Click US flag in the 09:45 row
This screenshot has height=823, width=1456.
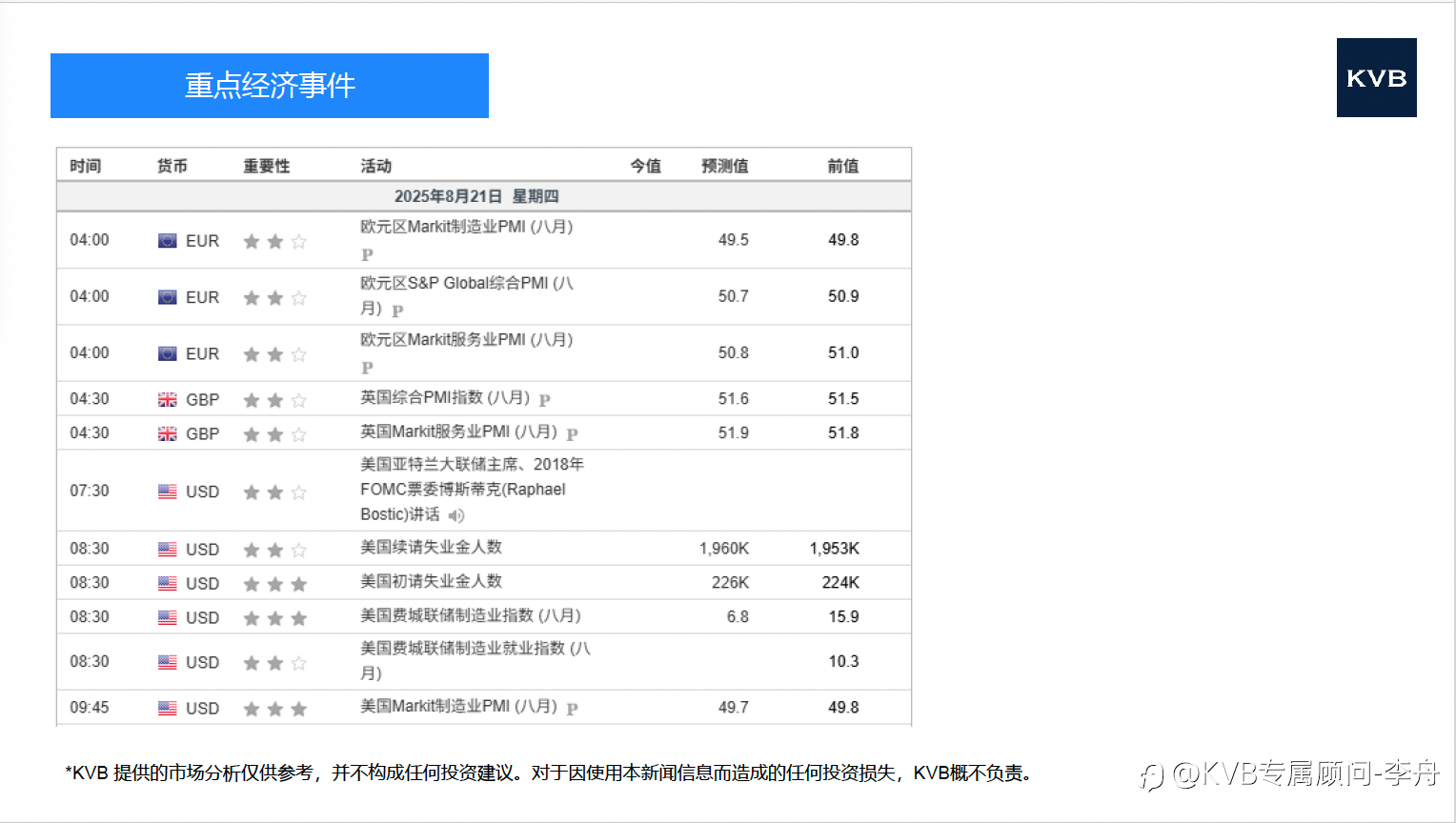[x=168, y=709]
